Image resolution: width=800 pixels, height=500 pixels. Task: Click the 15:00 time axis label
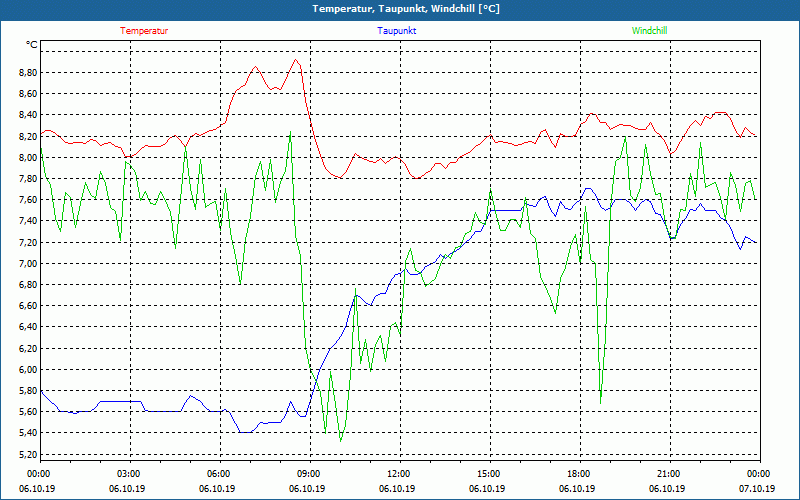(x=488, y=473)
